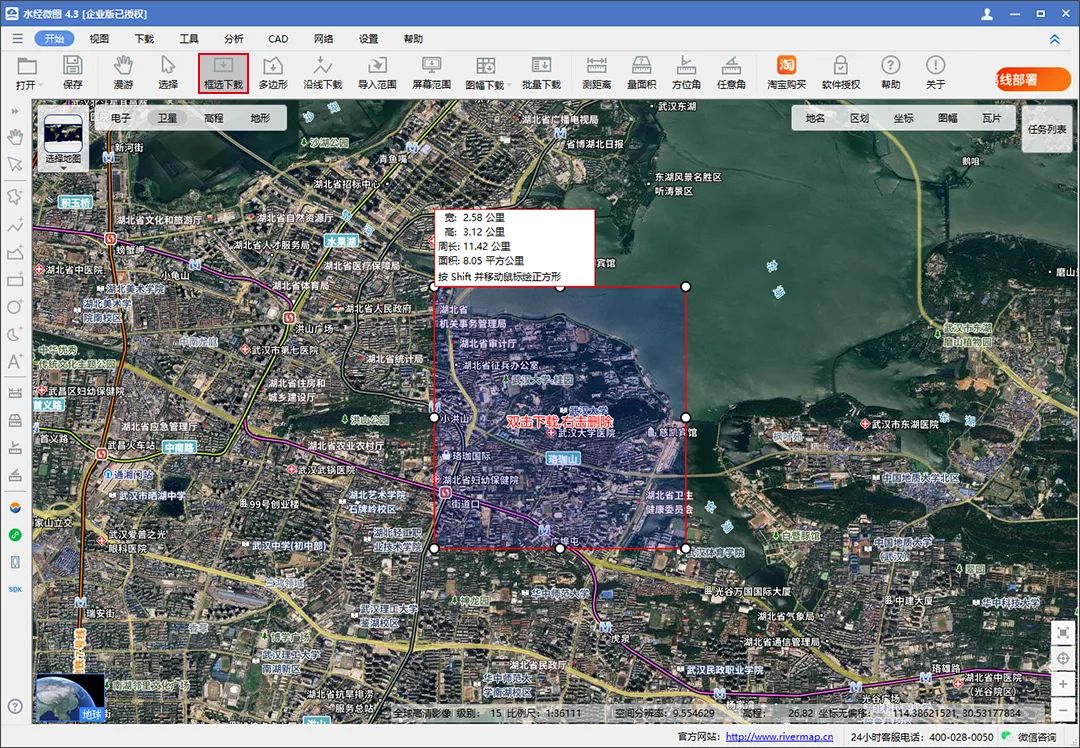1080x748 pixels.
Task: Choose the 沿线下载 along-line download tool
Action: tap(322, 72)
